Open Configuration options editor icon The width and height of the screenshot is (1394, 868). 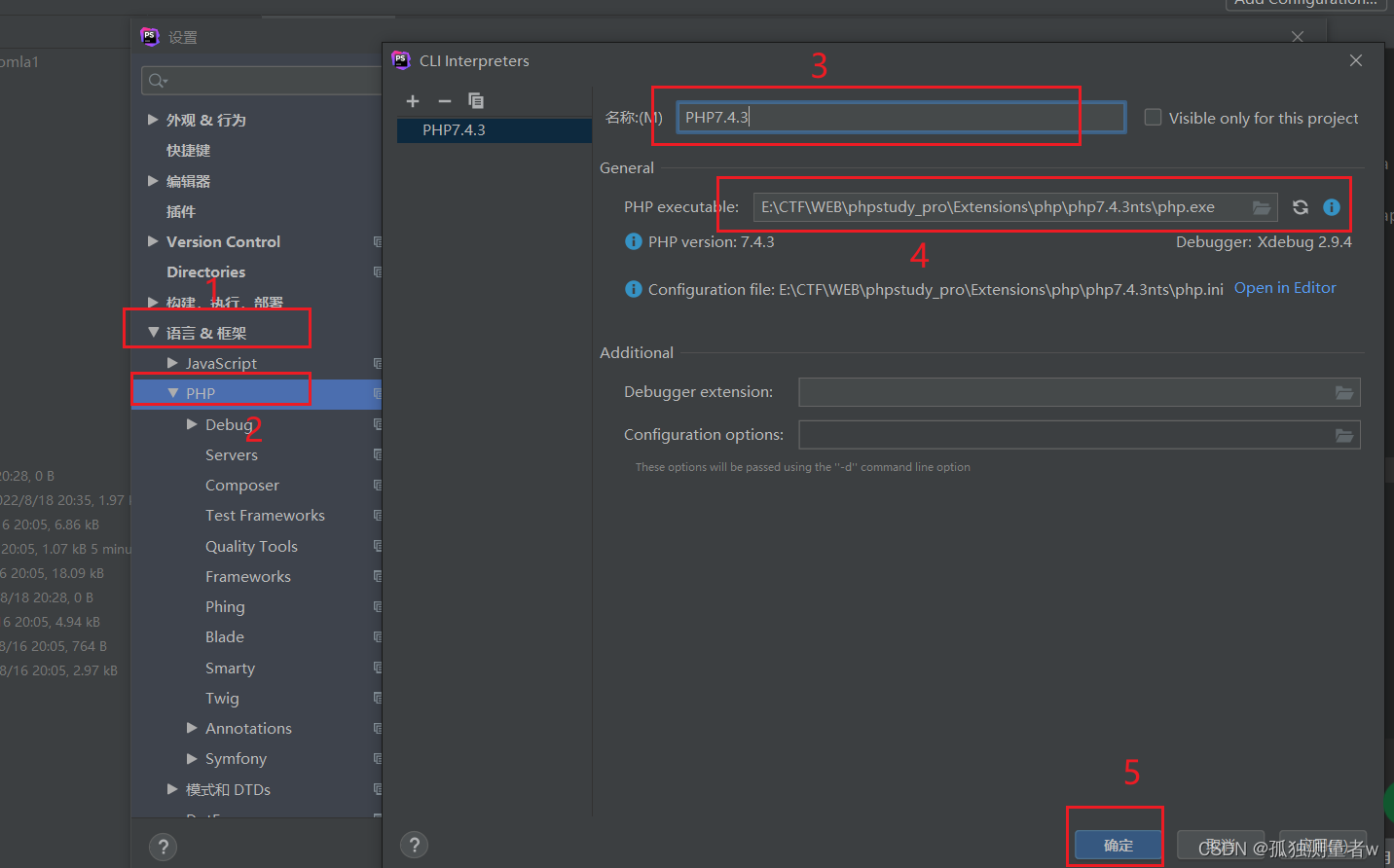1344,436
